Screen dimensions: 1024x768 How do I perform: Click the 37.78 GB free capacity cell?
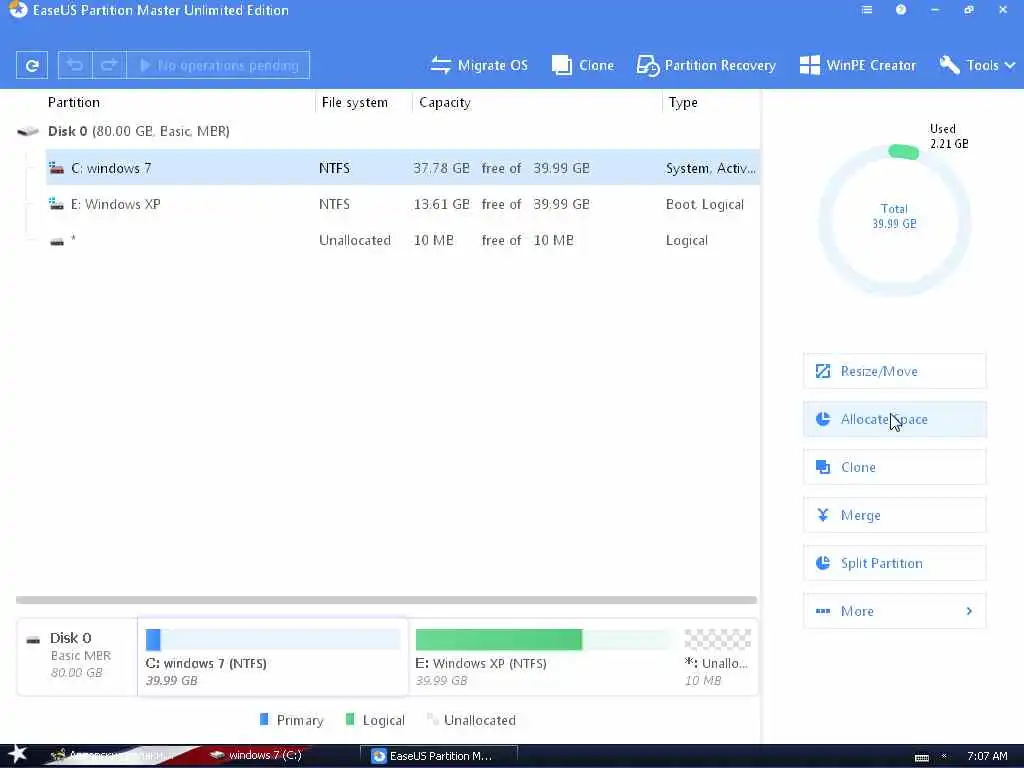pyautogui.click(x=441, y=168)
